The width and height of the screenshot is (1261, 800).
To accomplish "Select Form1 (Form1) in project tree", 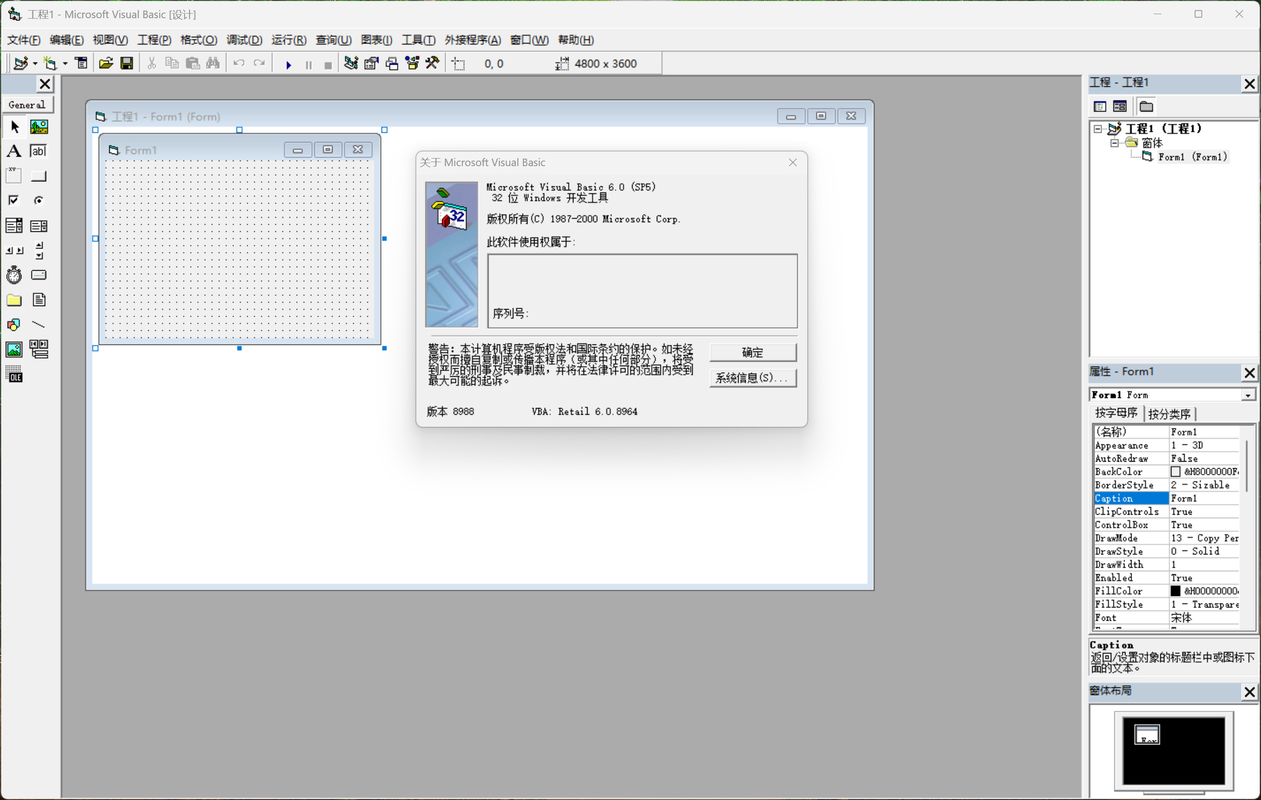I will [x=1192, y=157].
